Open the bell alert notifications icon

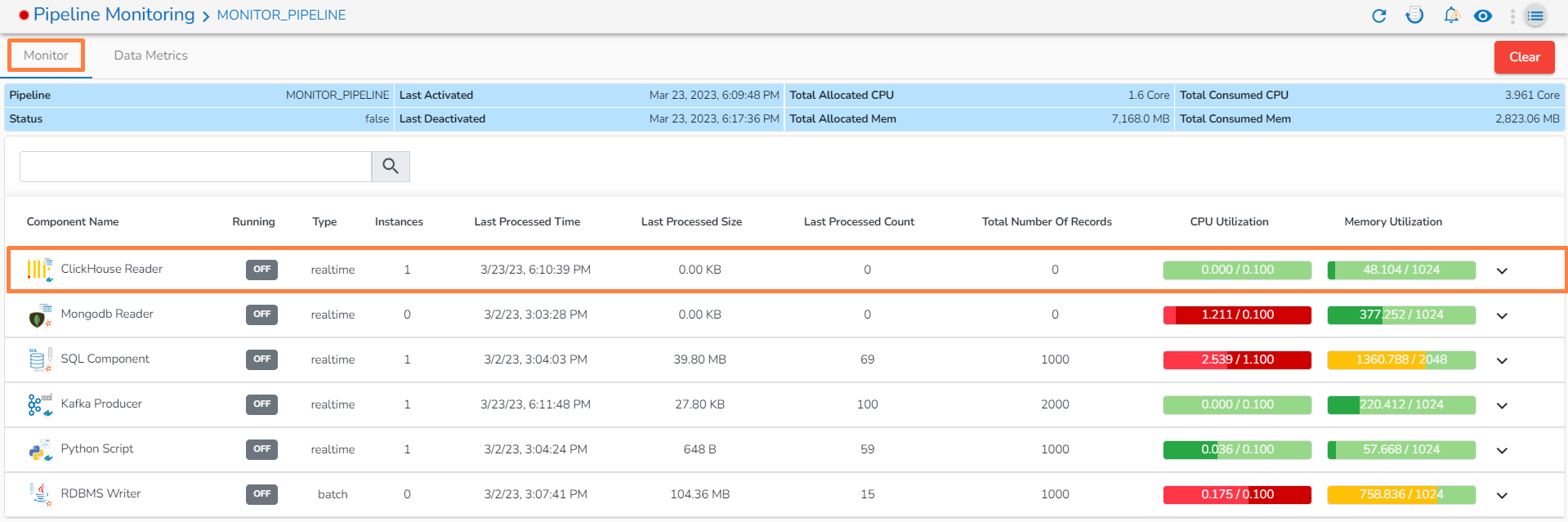pos(1451,16)
